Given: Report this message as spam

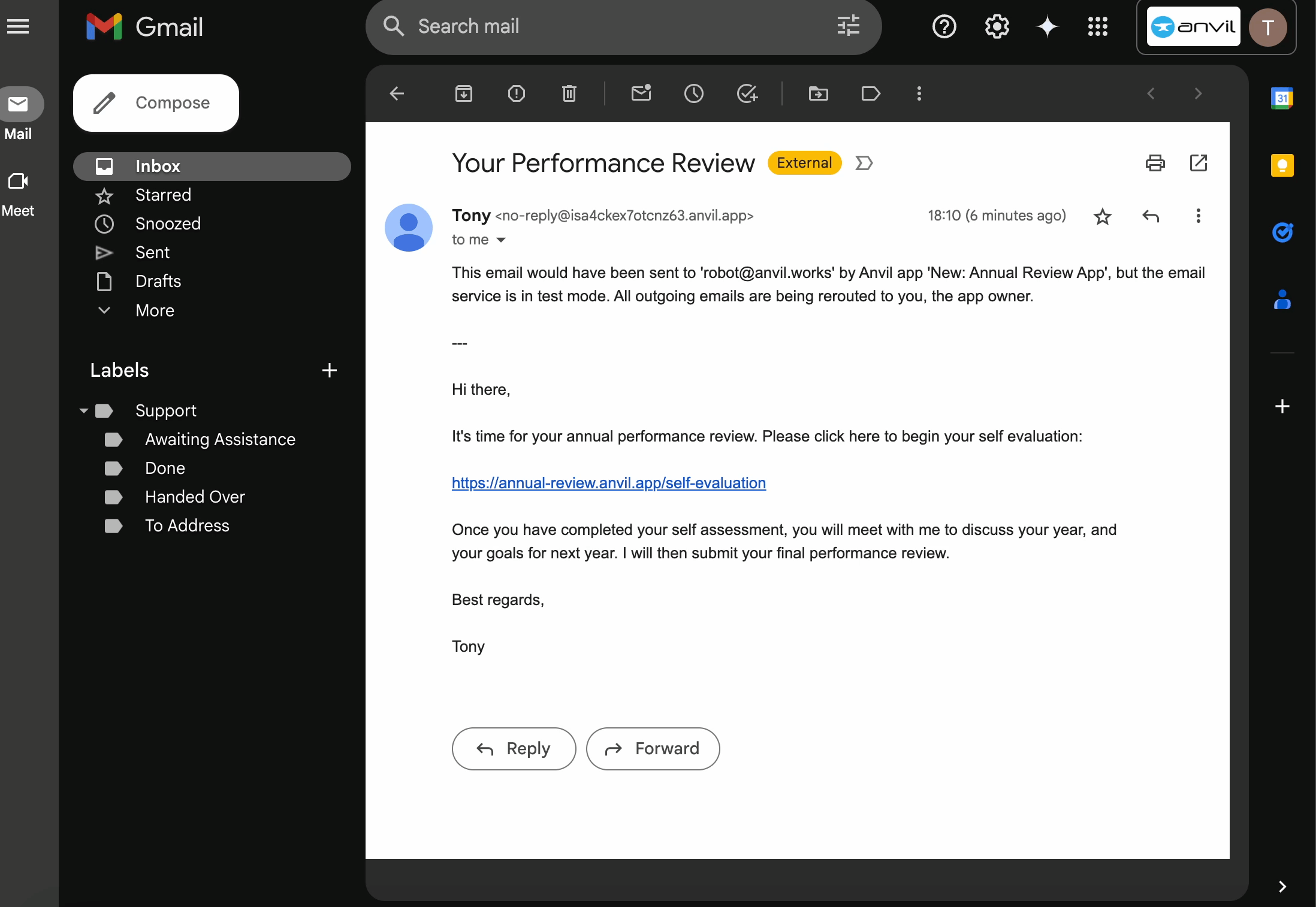Looking at the screenshot, I should [516, 93].
